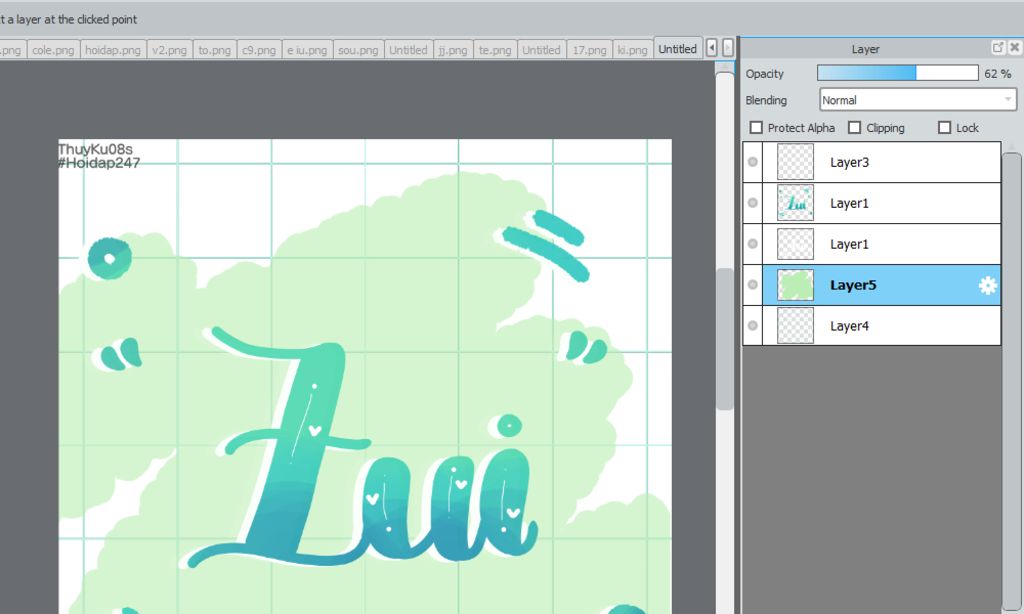
Task: Toggle visibility of Layer5
Action: pos(752,285)
